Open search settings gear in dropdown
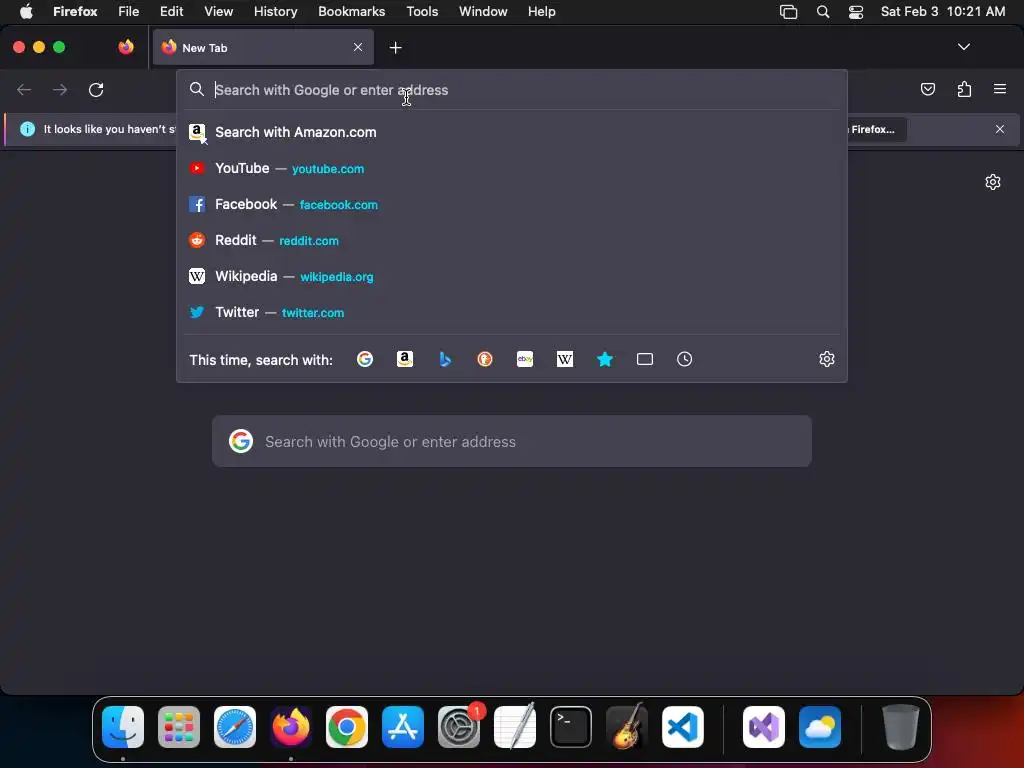This screenshot has width=1024, height=768. click(x=827, y=359)
